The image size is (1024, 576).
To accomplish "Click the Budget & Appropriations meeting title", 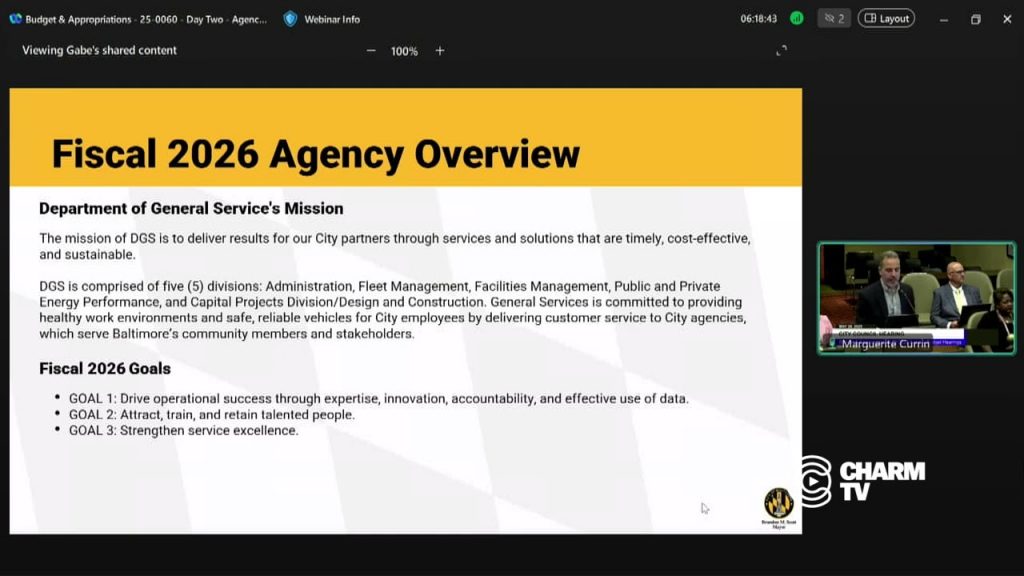I will [x=146, y=20].
